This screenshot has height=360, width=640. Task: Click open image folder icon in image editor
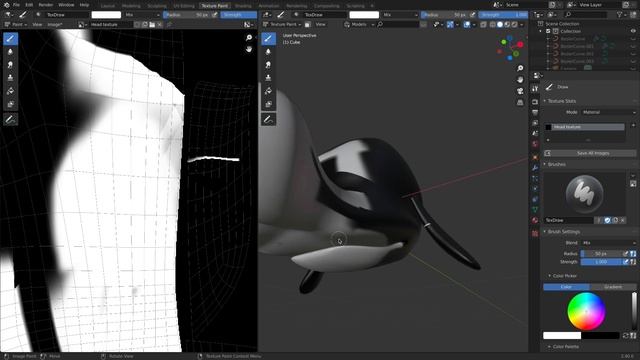point(152,24)
